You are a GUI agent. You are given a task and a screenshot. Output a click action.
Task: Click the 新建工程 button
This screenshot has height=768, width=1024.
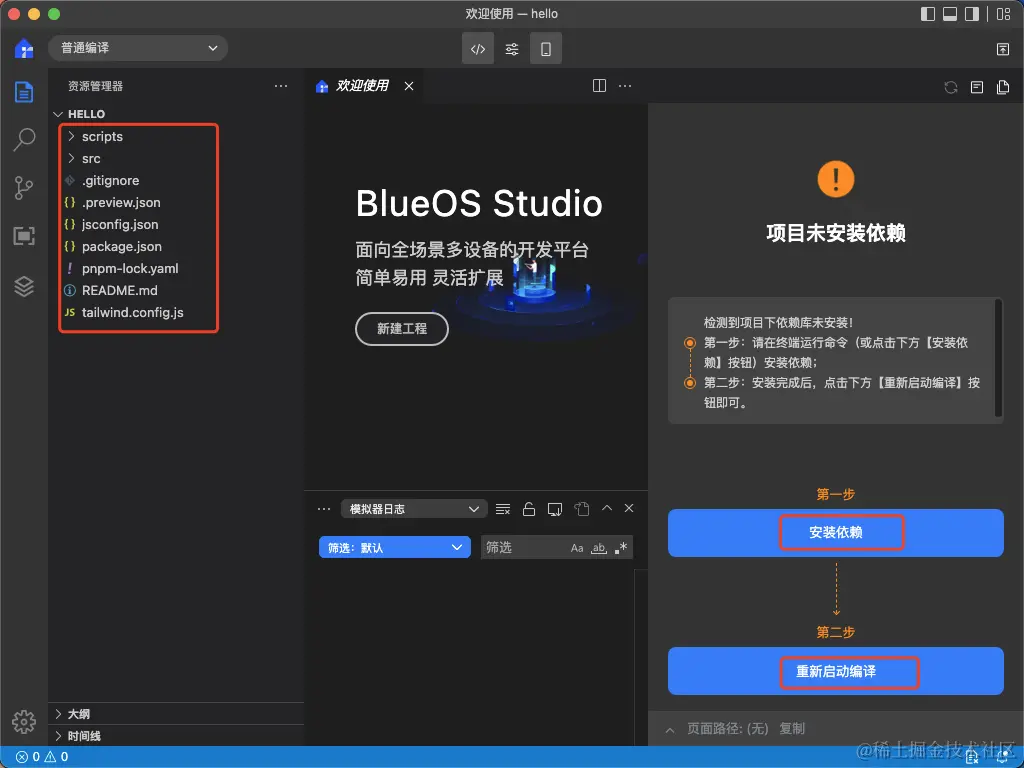402,328
